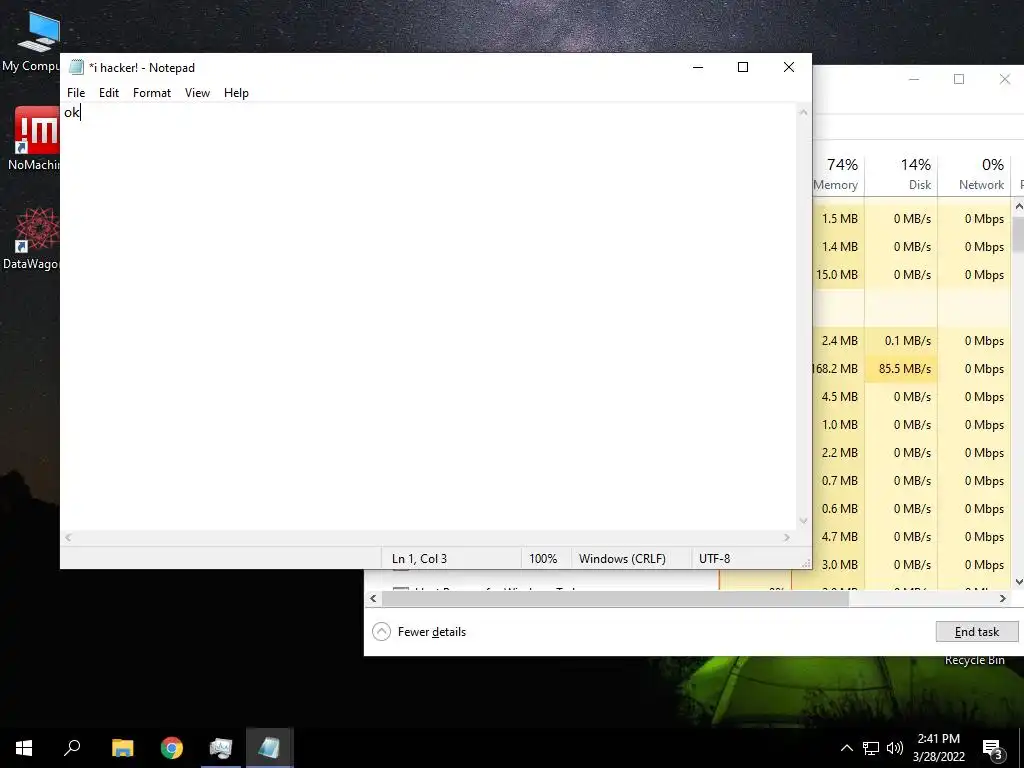Click Task Manager scroll left arrow
Image resolution: width=1024 pixels, height=768 pixels.
[373, 598]
